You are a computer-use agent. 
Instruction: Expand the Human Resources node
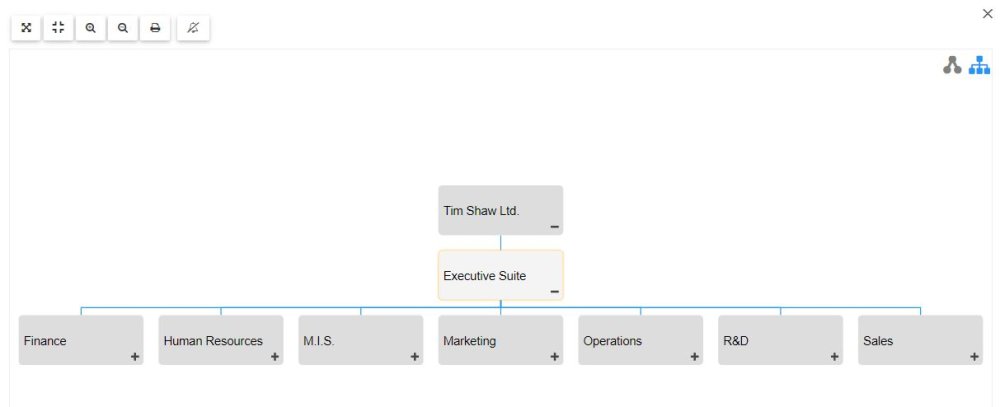[275, 357]
